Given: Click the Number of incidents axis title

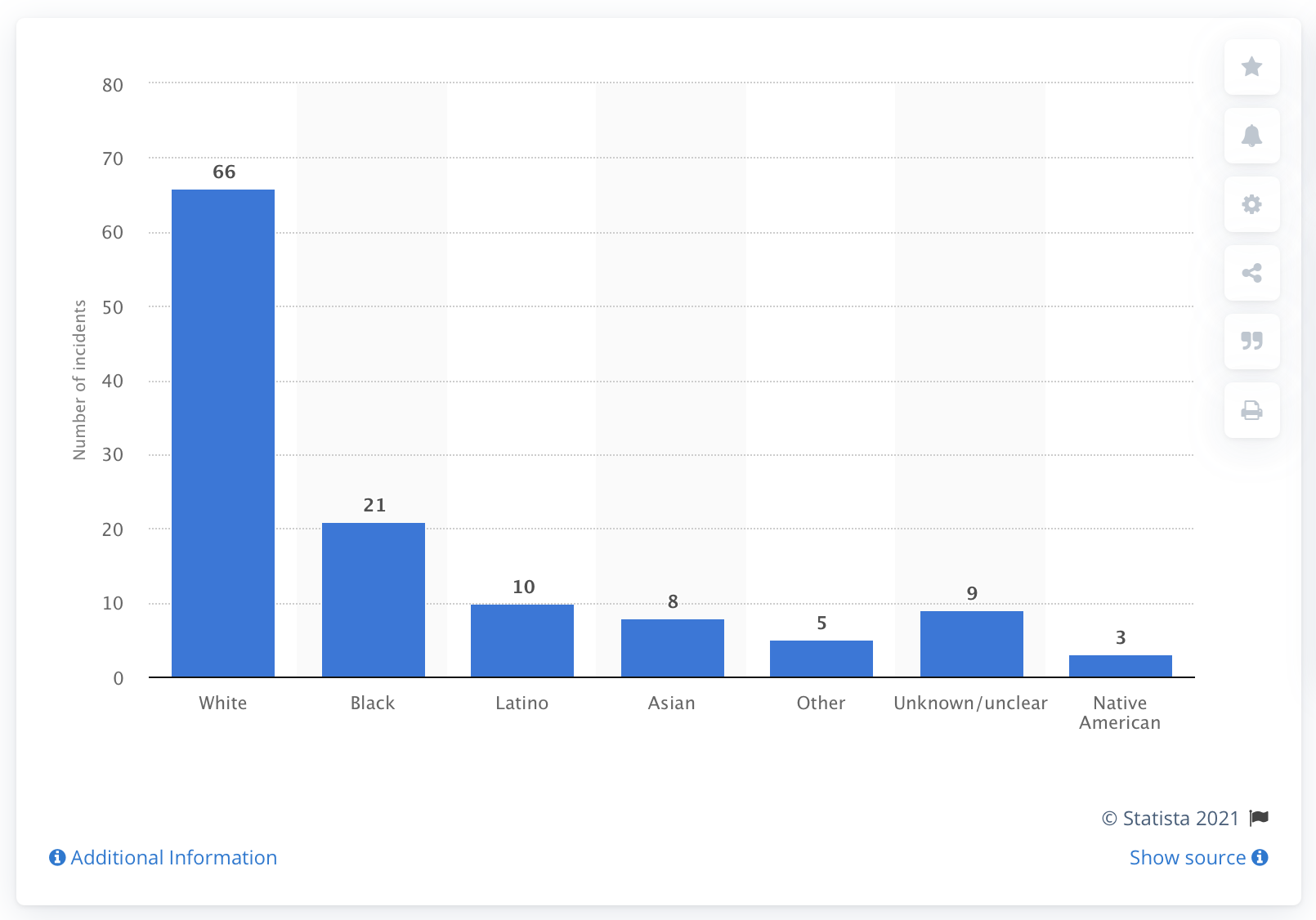Looking at the screenshot, I should pos(79,380).
